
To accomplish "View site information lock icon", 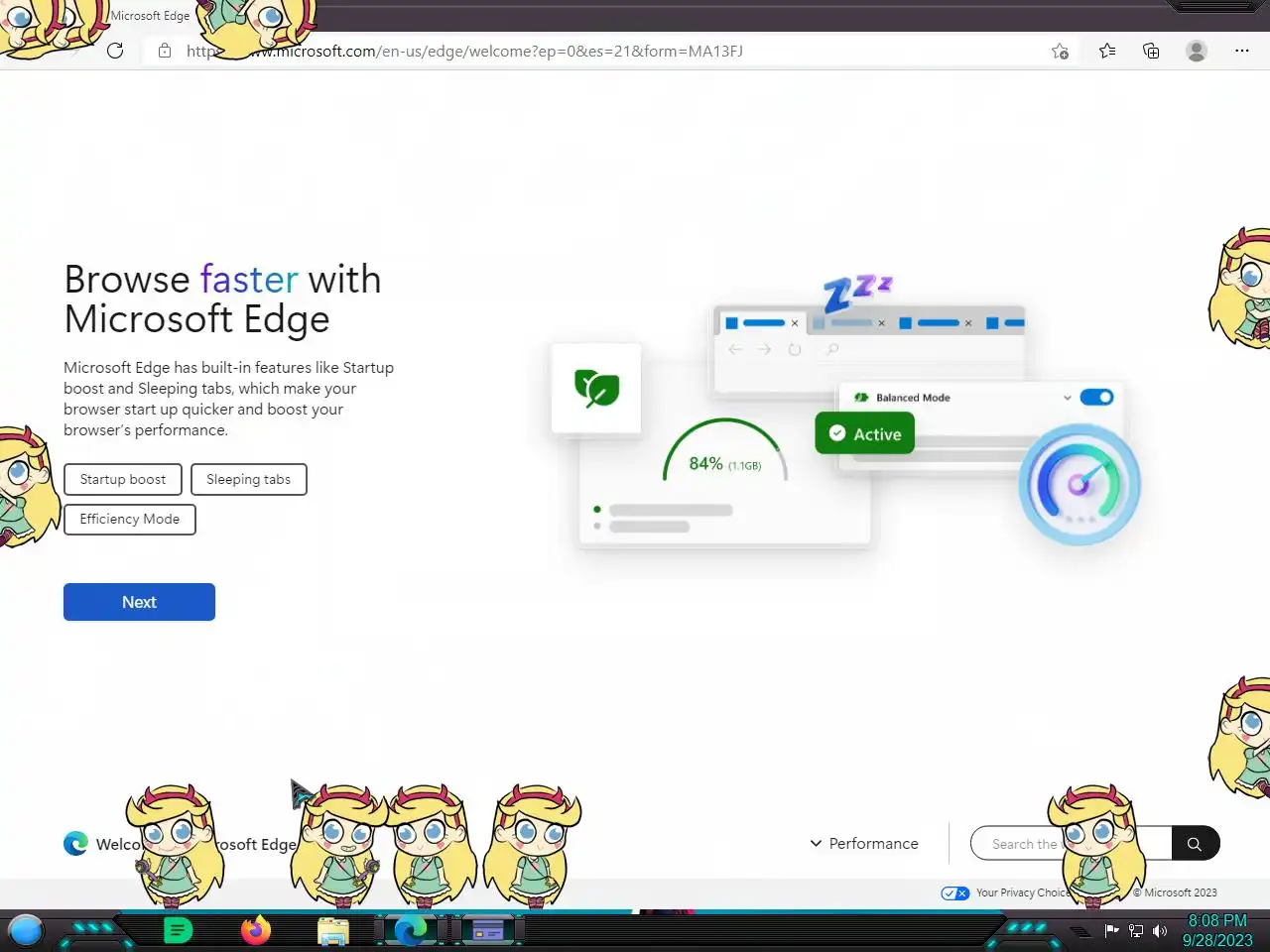I will point(165,51).
